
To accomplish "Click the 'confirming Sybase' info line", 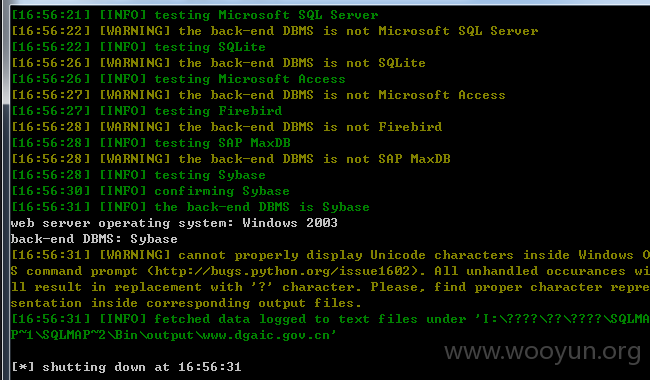I will pos(150,191).
